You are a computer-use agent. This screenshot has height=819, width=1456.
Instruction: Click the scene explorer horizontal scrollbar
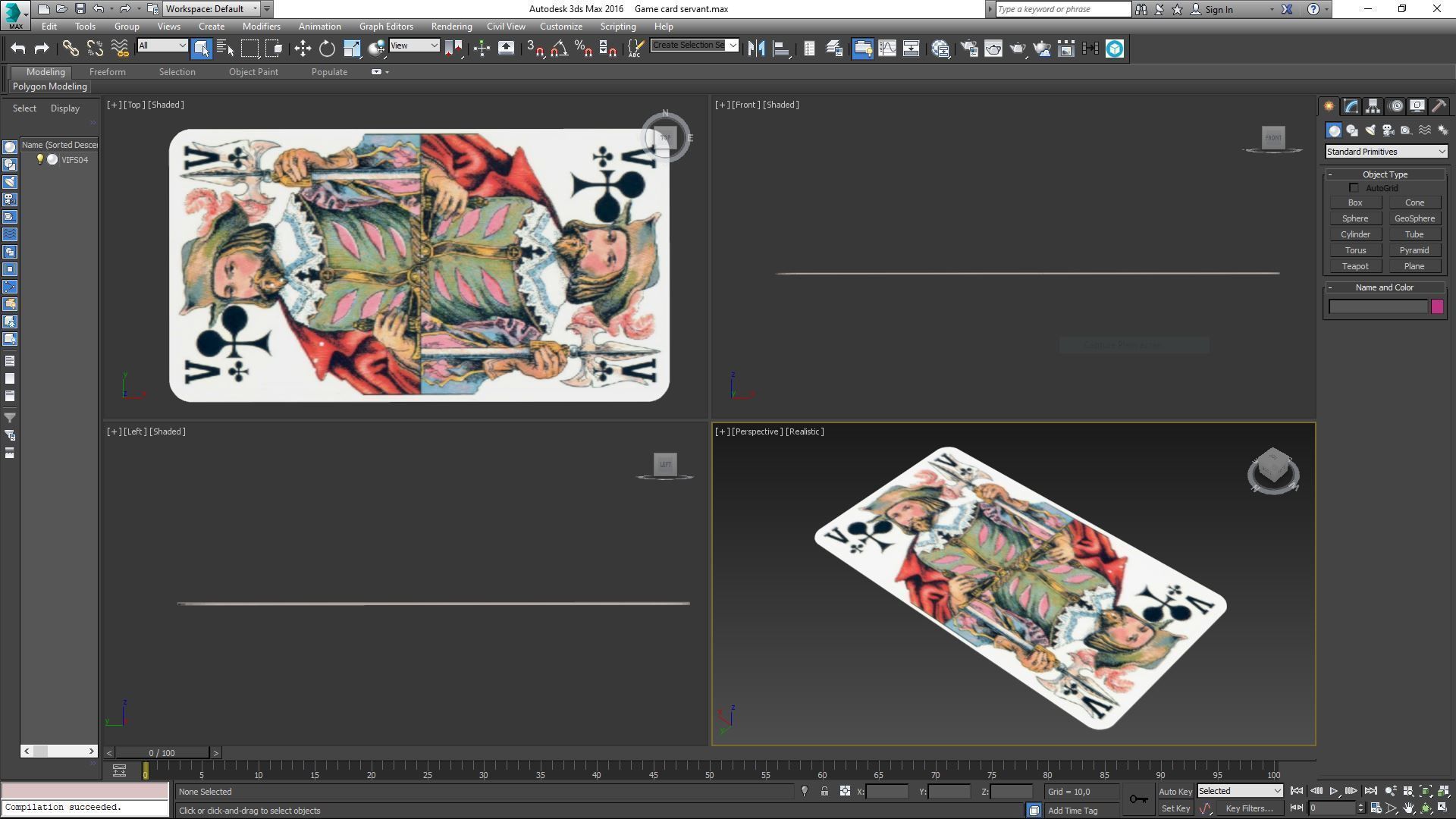(58, 751)
